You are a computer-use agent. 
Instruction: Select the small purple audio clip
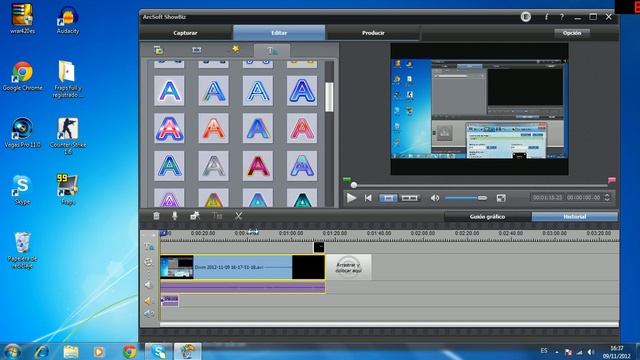169,301
